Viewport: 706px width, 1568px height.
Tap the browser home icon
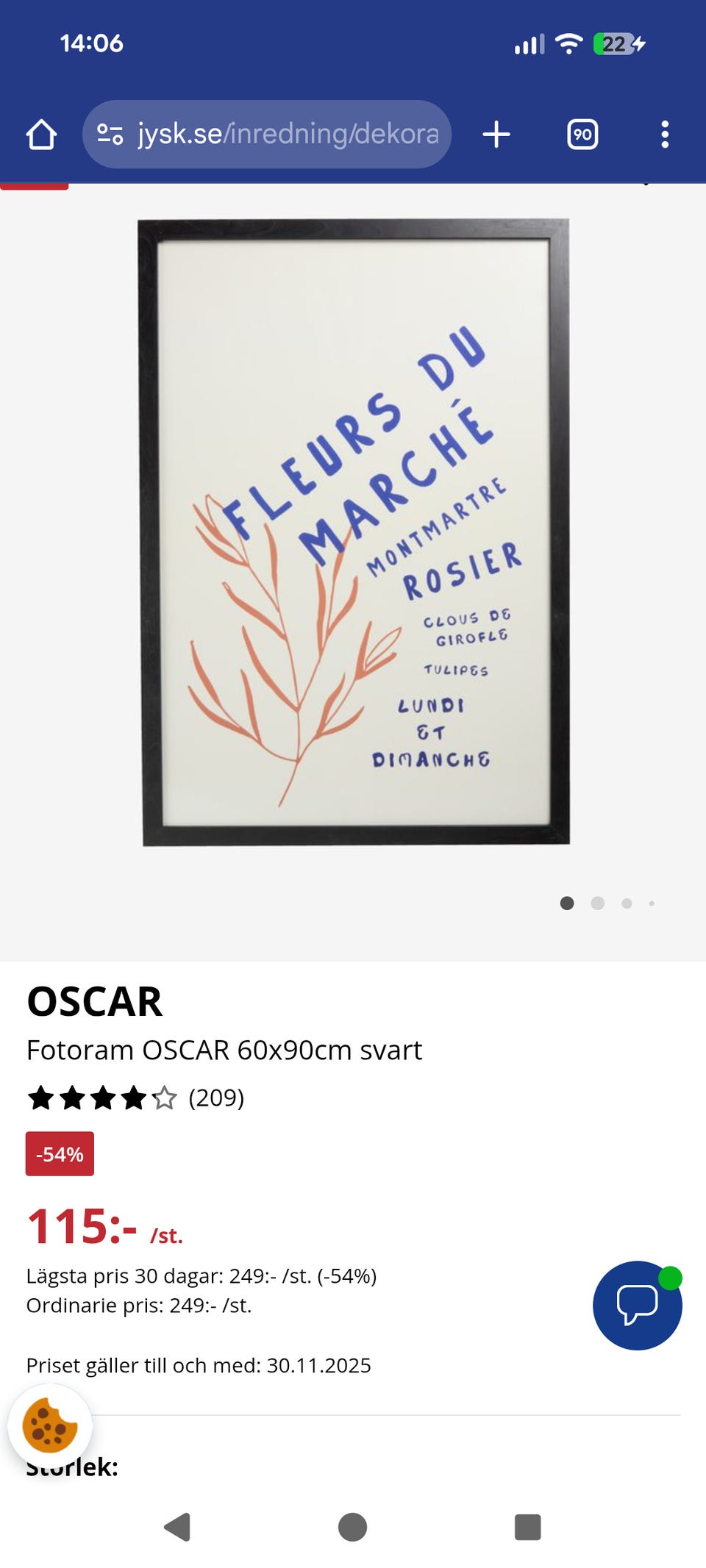(41, 135)
